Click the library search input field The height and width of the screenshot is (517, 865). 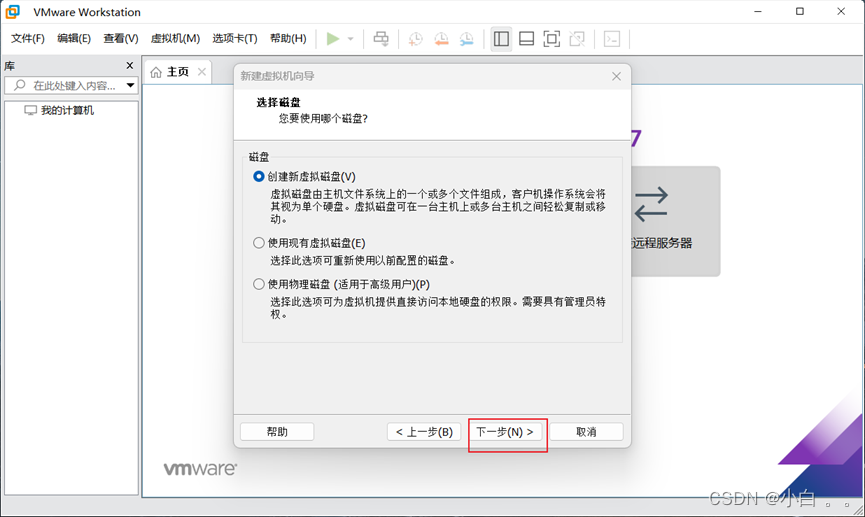pos(74,86)
